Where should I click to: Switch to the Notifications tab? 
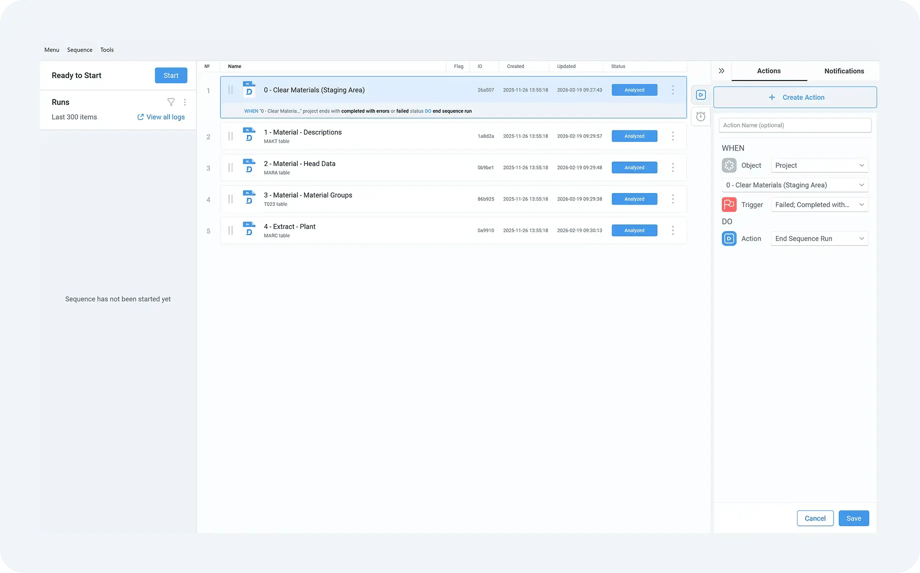click(x=843, y=71)
